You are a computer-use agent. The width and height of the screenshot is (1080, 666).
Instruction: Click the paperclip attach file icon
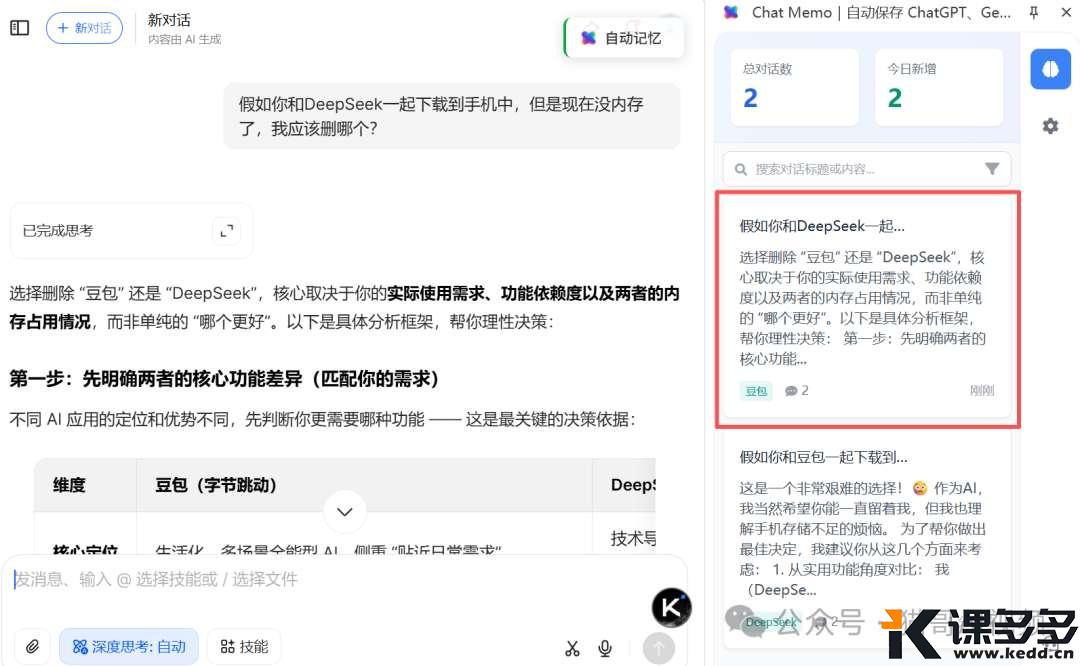click(32, 647)
